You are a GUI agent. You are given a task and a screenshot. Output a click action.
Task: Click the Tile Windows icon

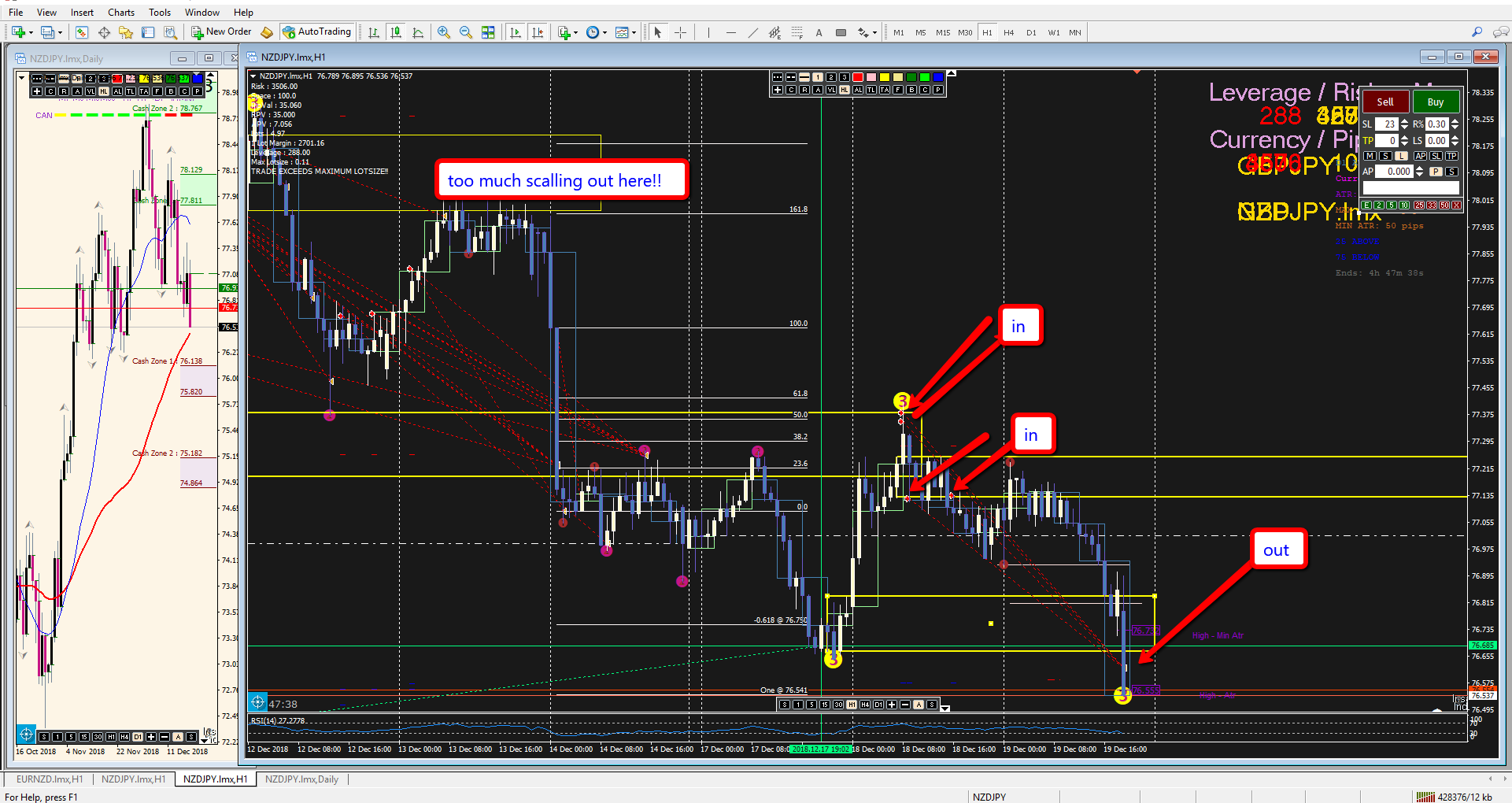[x=488, y=32]
